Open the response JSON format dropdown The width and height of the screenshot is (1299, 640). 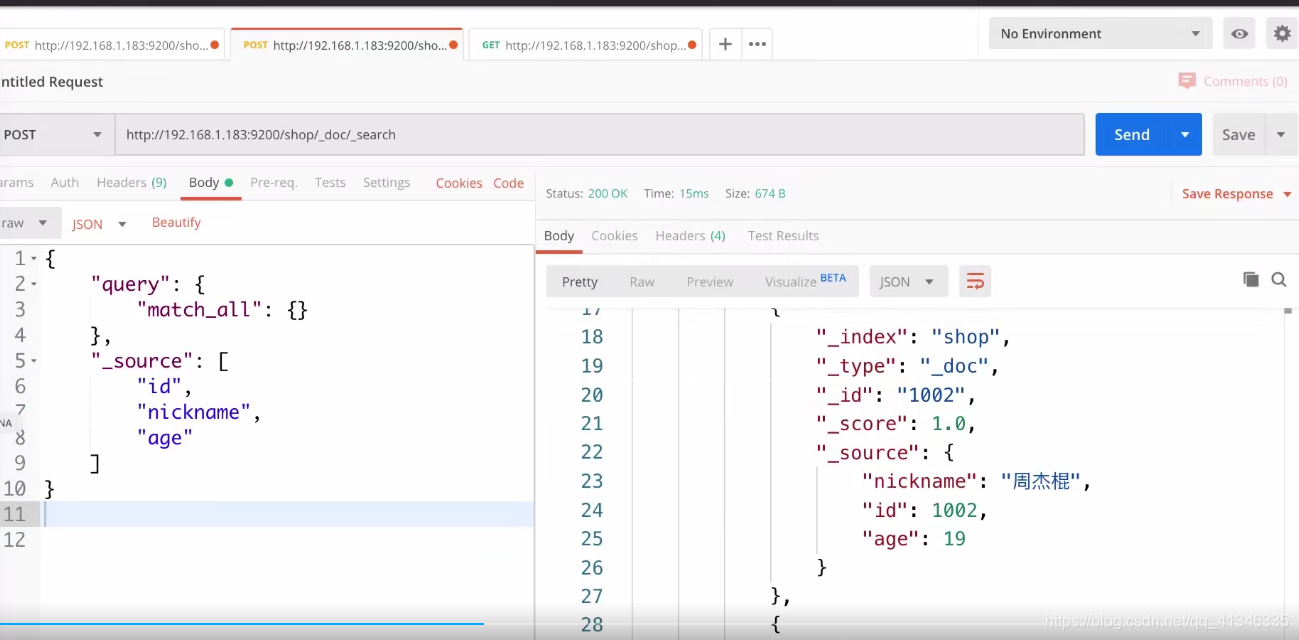coord(908,282)
